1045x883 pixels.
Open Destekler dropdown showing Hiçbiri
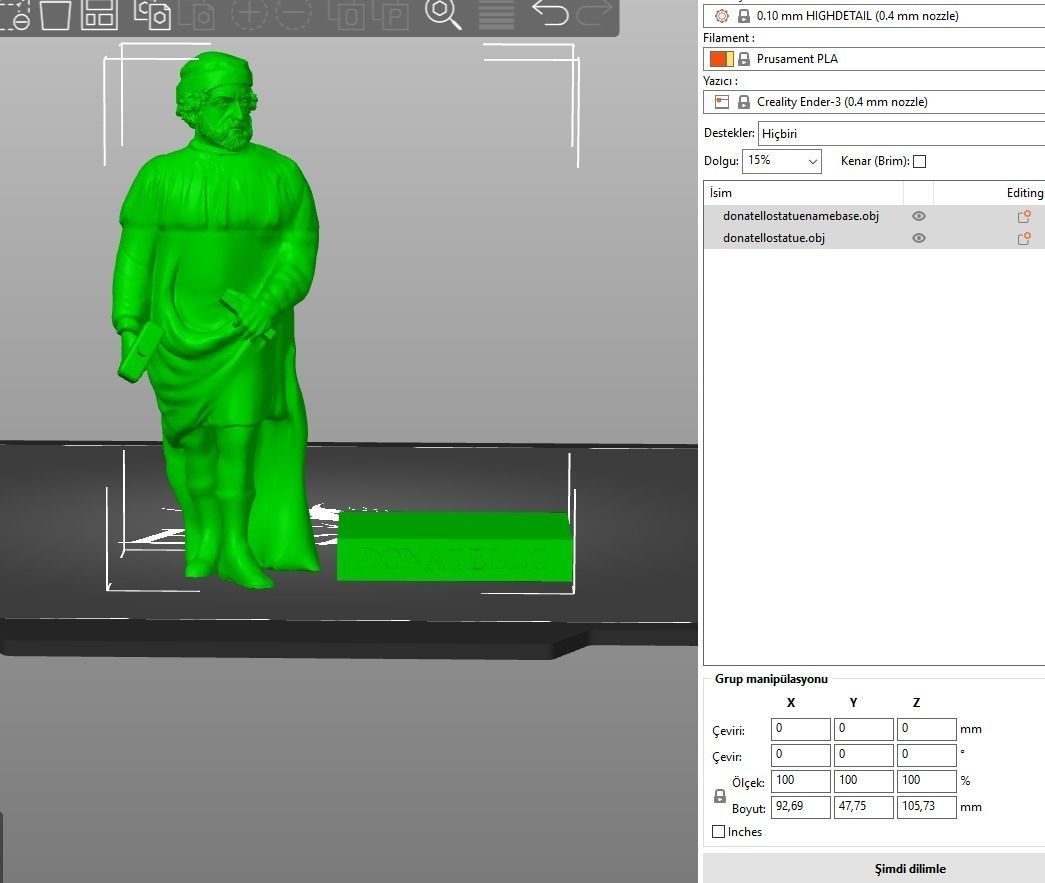tap(901, 134)
